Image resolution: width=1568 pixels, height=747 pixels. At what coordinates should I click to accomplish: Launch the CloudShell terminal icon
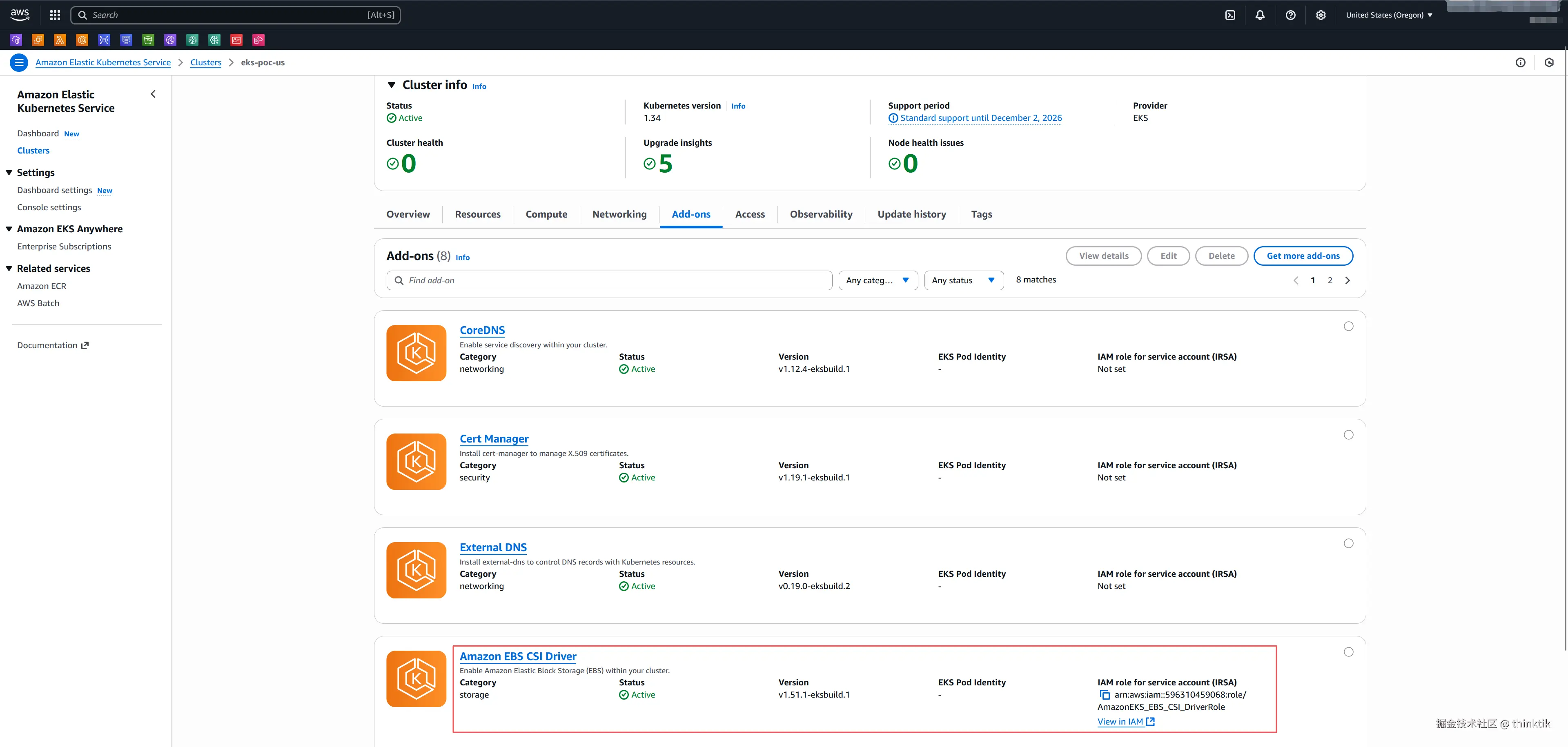[1230, 15]
